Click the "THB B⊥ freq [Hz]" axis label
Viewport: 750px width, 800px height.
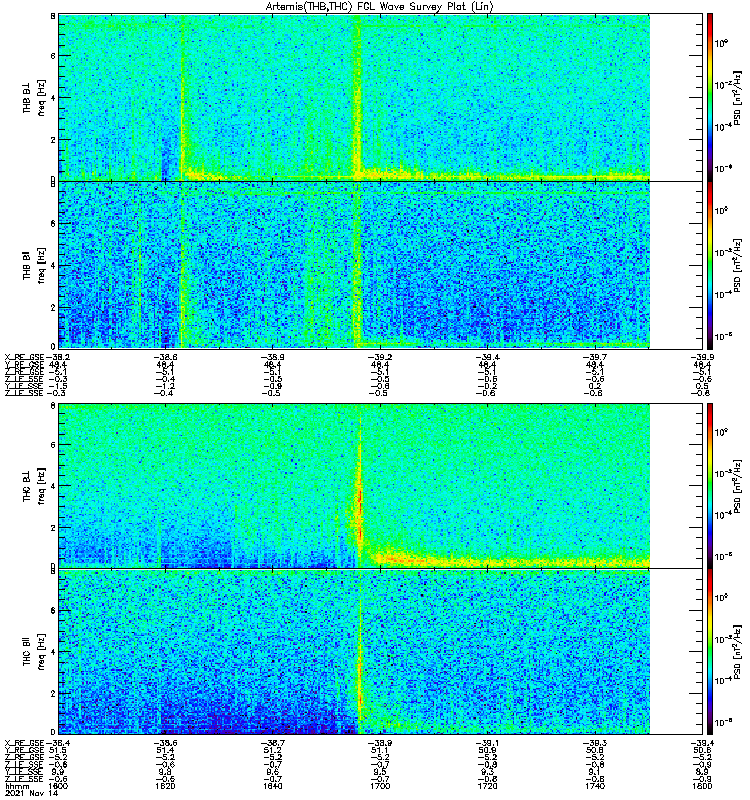click(x=34, y=97)
